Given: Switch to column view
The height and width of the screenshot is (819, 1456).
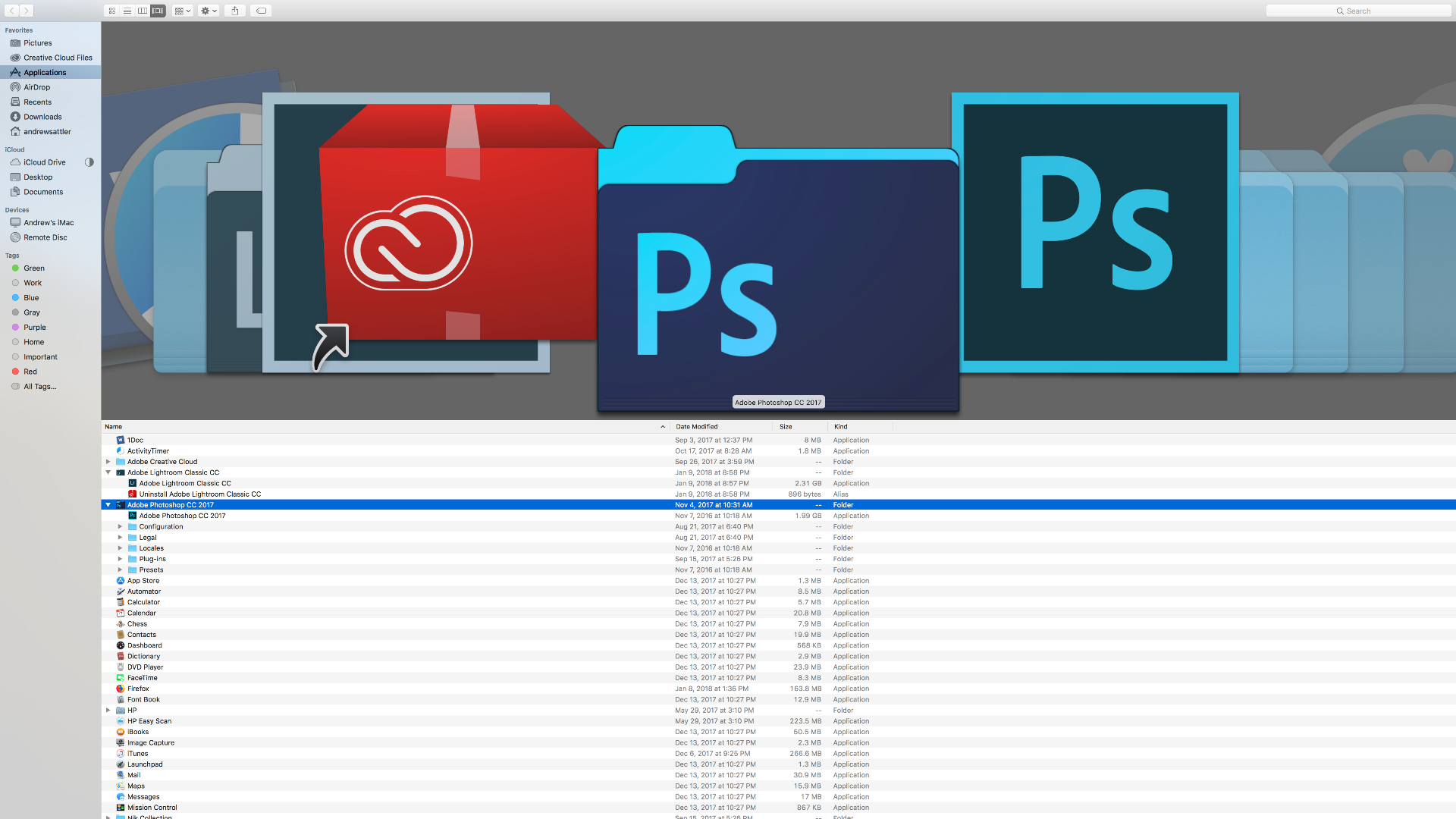Looking at the screenshot, I should point(143,11).
